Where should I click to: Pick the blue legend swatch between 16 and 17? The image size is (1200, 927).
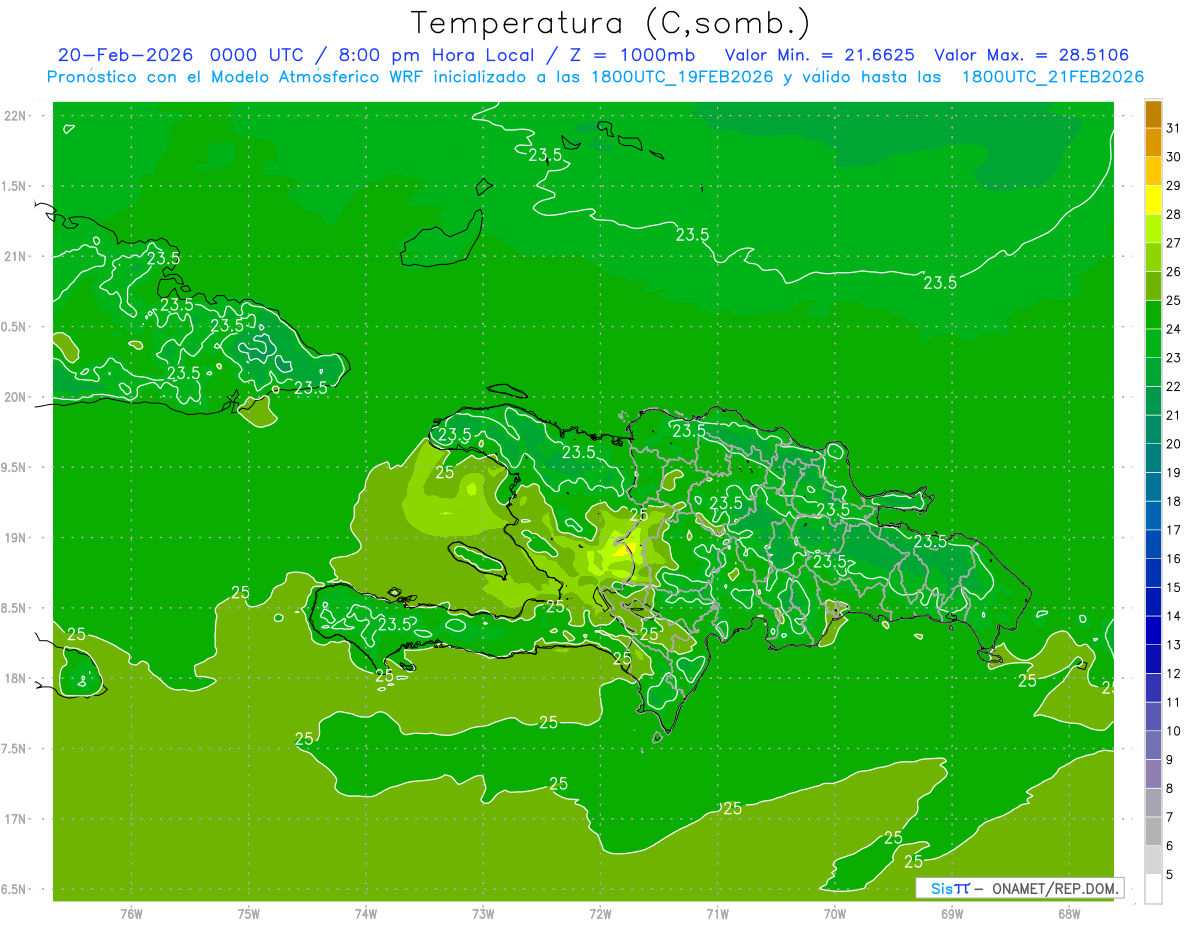click(1153, 545)
